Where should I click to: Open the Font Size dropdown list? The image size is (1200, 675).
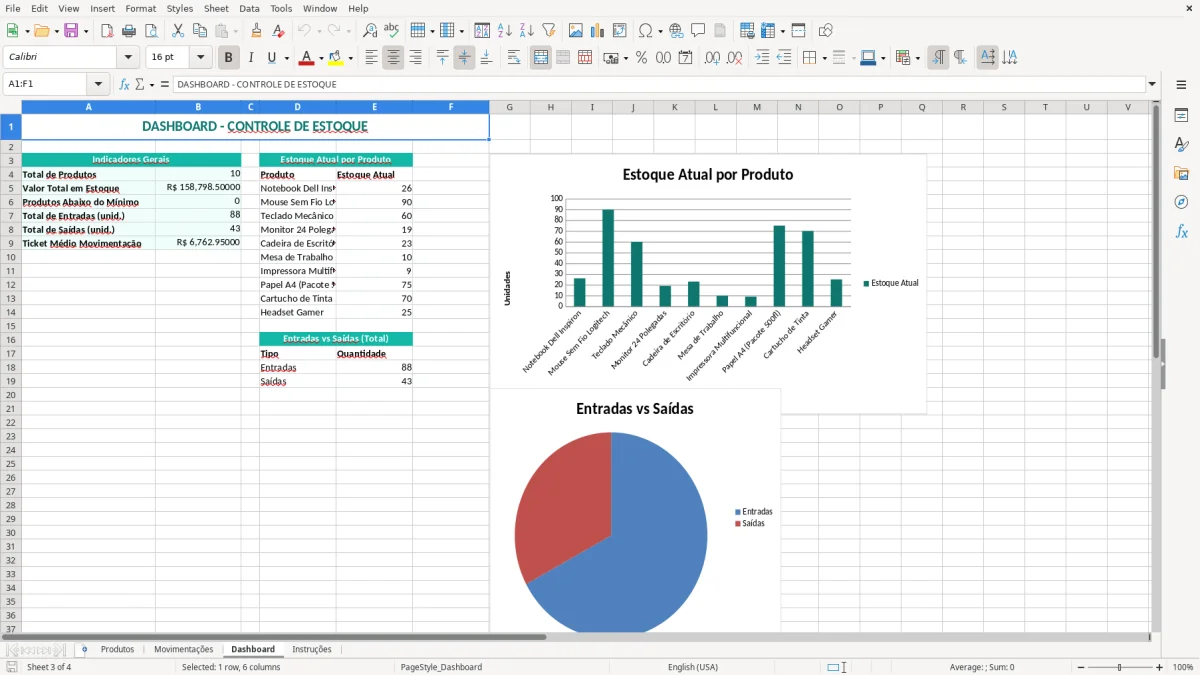[x=201, y=58]
